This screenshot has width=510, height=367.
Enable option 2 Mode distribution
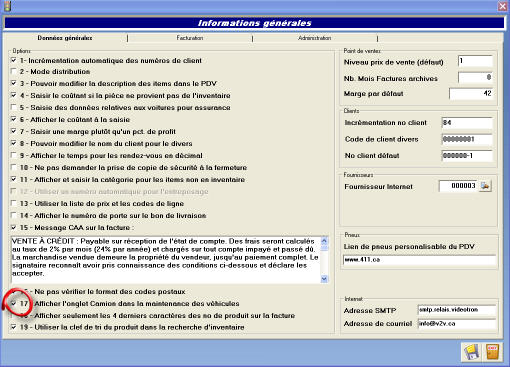coord(14,71)
